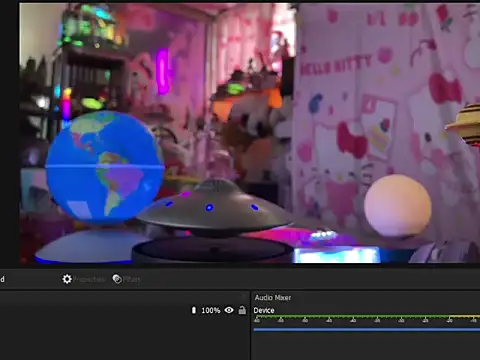The width and height of the screenshot is (480, 360).
Task: Click the webcam preview with the globe
Action: pyautogui.click(x=250, y=133)
